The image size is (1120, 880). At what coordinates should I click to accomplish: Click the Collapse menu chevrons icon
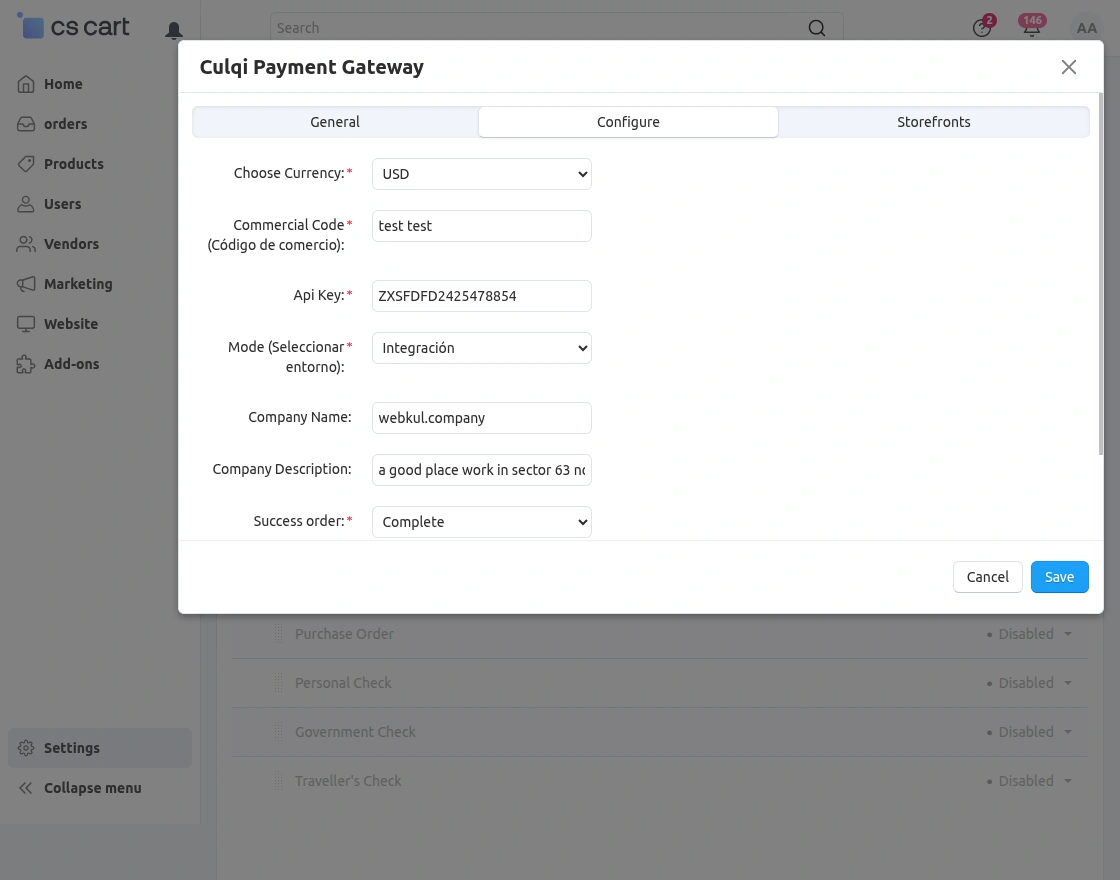[x=26, y=788]
